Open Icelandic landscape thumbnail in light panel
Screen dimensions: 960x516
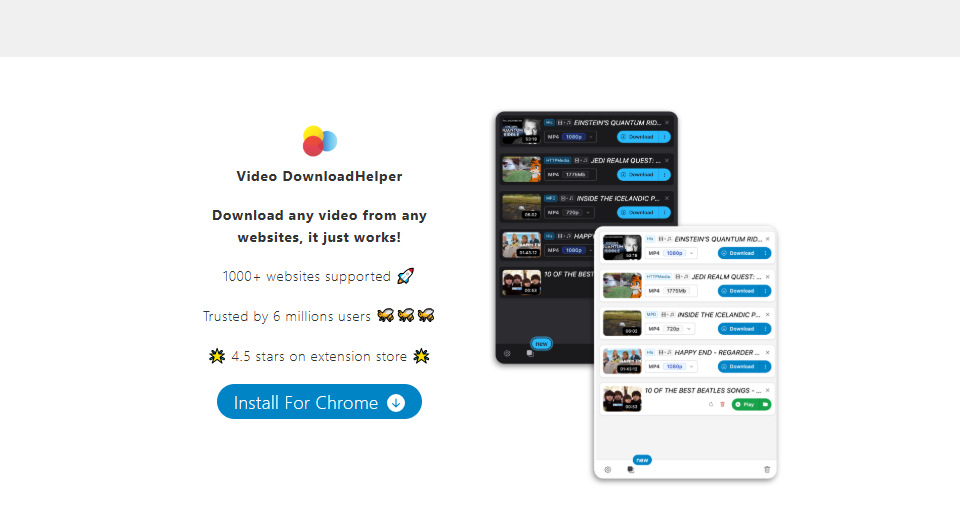[622, 323]
